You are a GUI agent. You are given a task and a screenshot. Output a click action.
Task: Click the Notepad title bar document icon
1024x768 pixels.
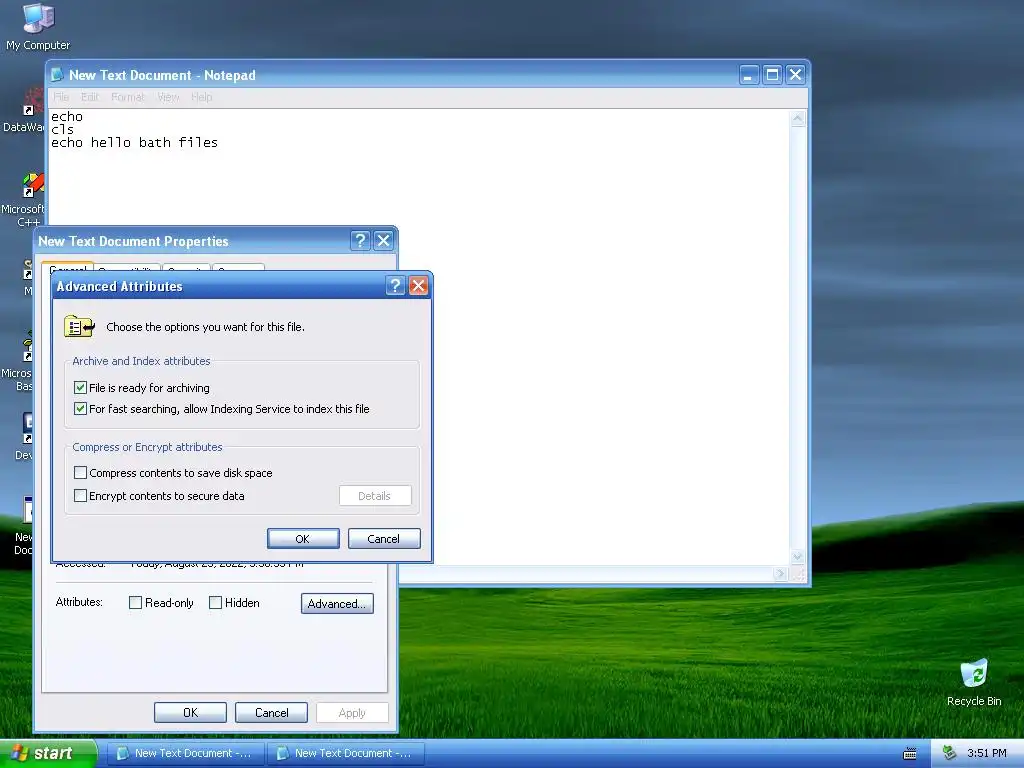(x=57, y=75)
